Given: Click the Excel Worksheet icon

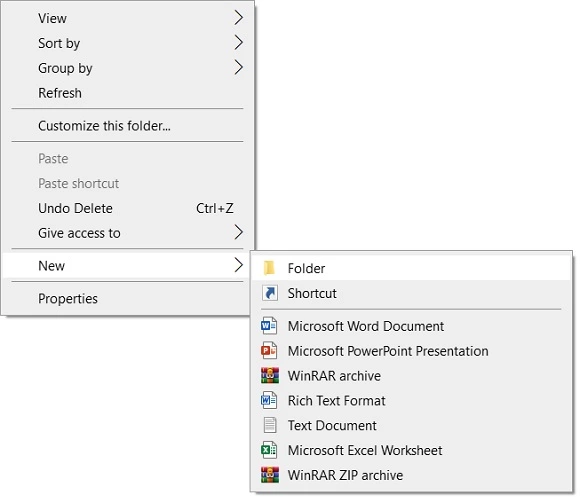Looking at the screenshot, I should click(x=269, y=450).
